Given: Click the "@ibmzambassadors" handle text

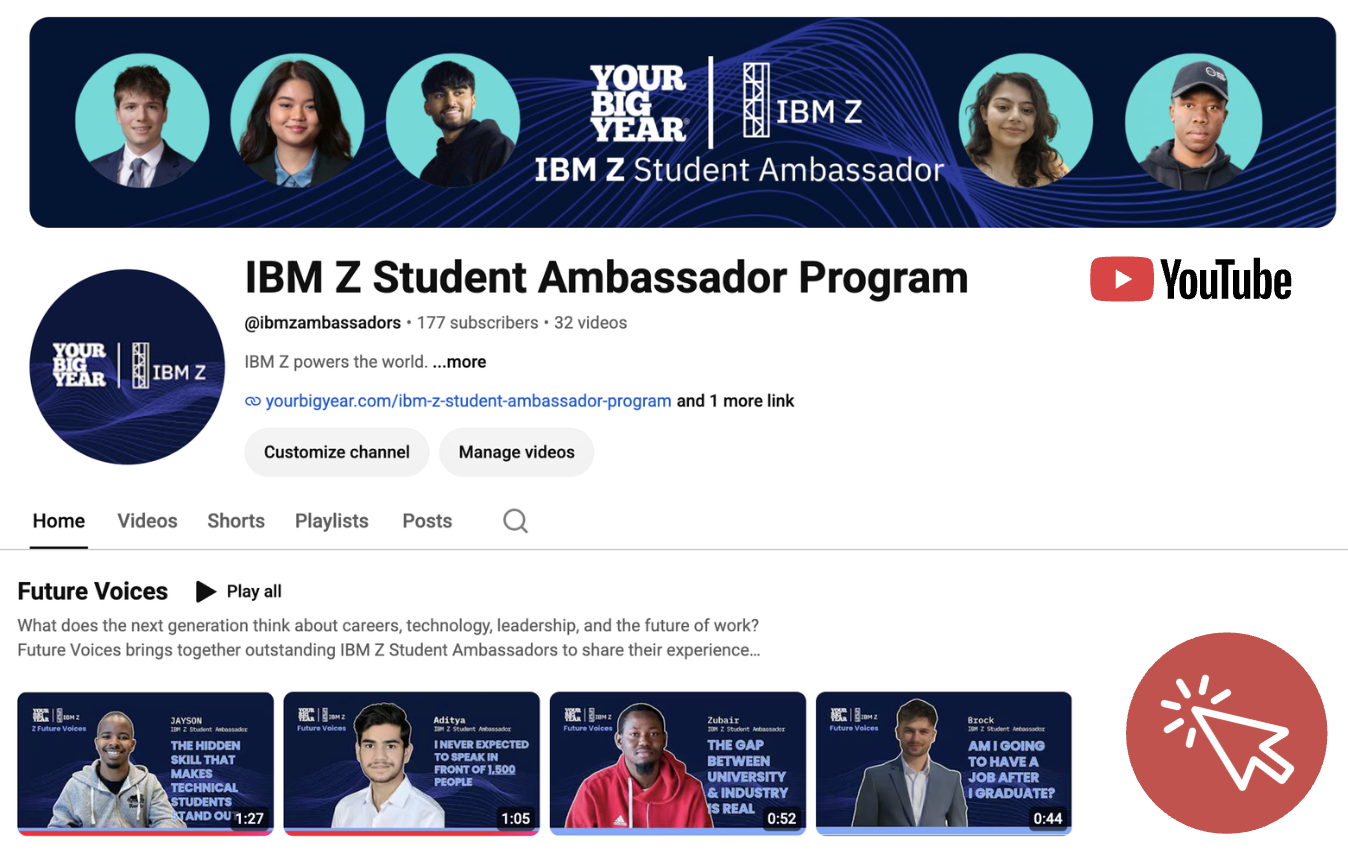Looking at the screenshot, I should [323, 323].
